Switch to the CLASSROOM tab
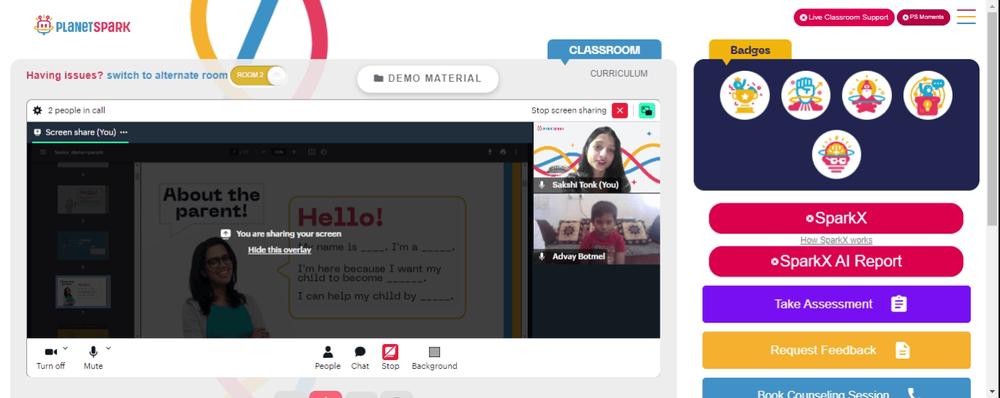The height and width of the screenshot is (398, 1000). tap(604, 50)
